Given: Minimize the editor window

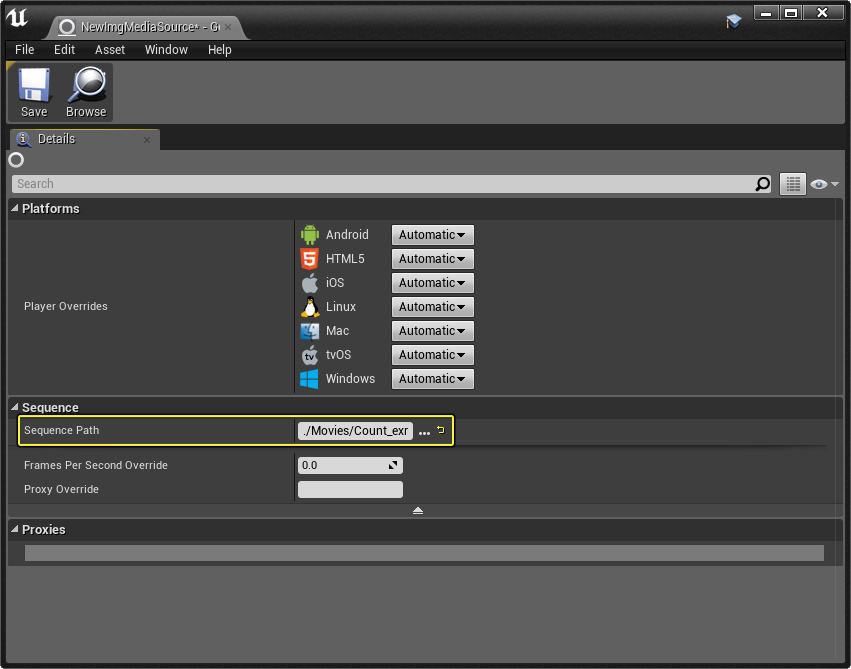Looking at the screenshot, I should pyautogui.click(x=766, y=12).
